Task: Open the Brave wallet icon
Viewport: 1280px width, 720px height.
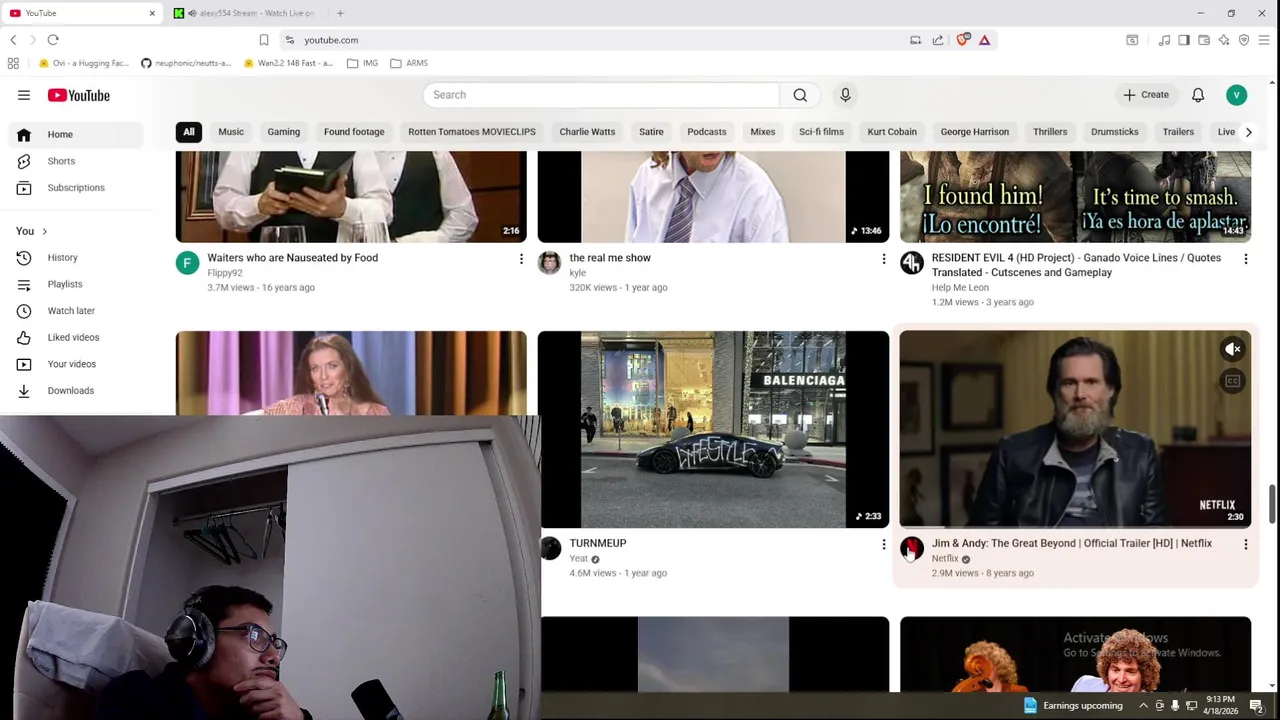Action: tap(1204, 40)
